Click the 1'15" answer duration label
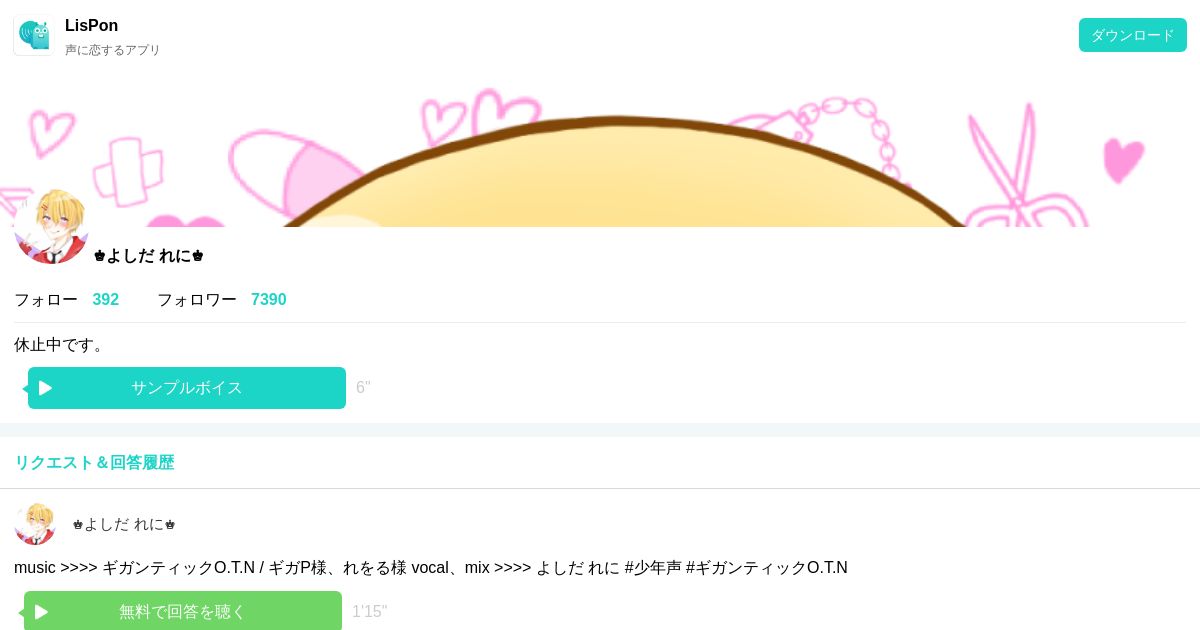The height and width of the screenshot is (630, 1200). 369,611
